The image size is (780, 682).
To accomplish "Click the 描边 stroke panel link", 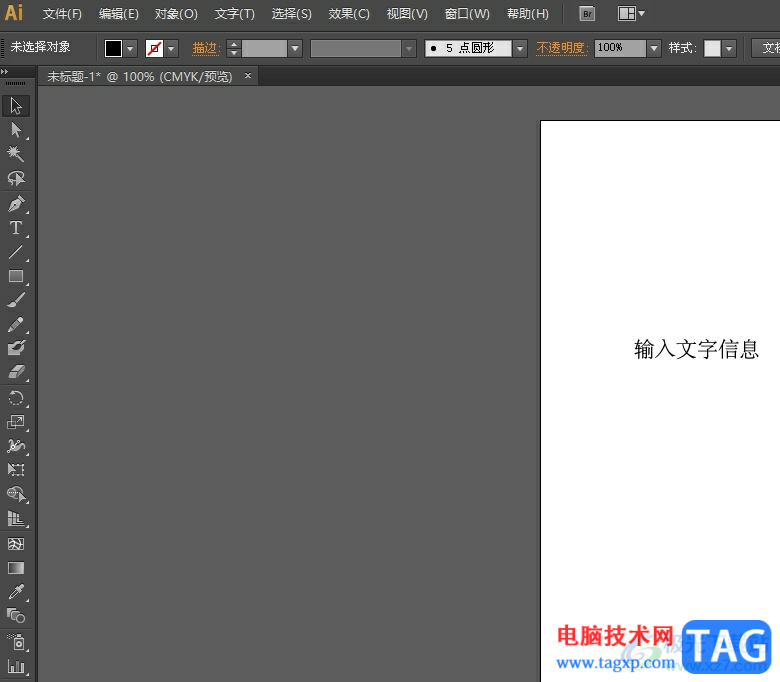I will [x=205, y=48].
